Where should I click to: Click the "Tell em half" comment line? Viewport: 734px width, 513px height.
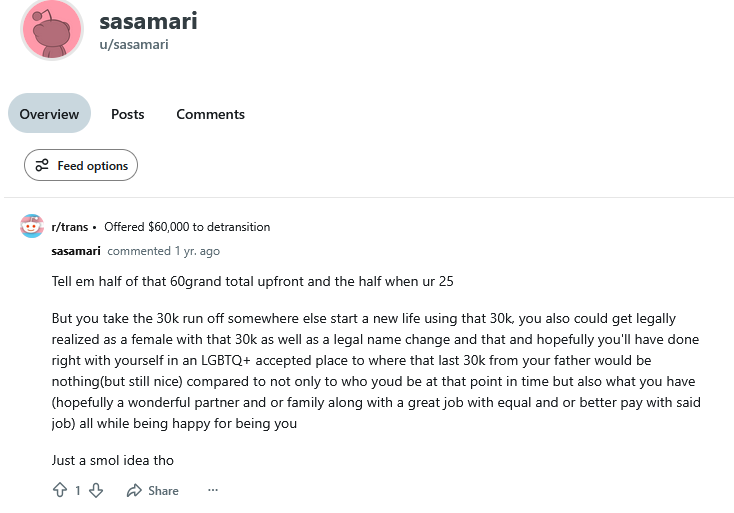tap(252, 281)
